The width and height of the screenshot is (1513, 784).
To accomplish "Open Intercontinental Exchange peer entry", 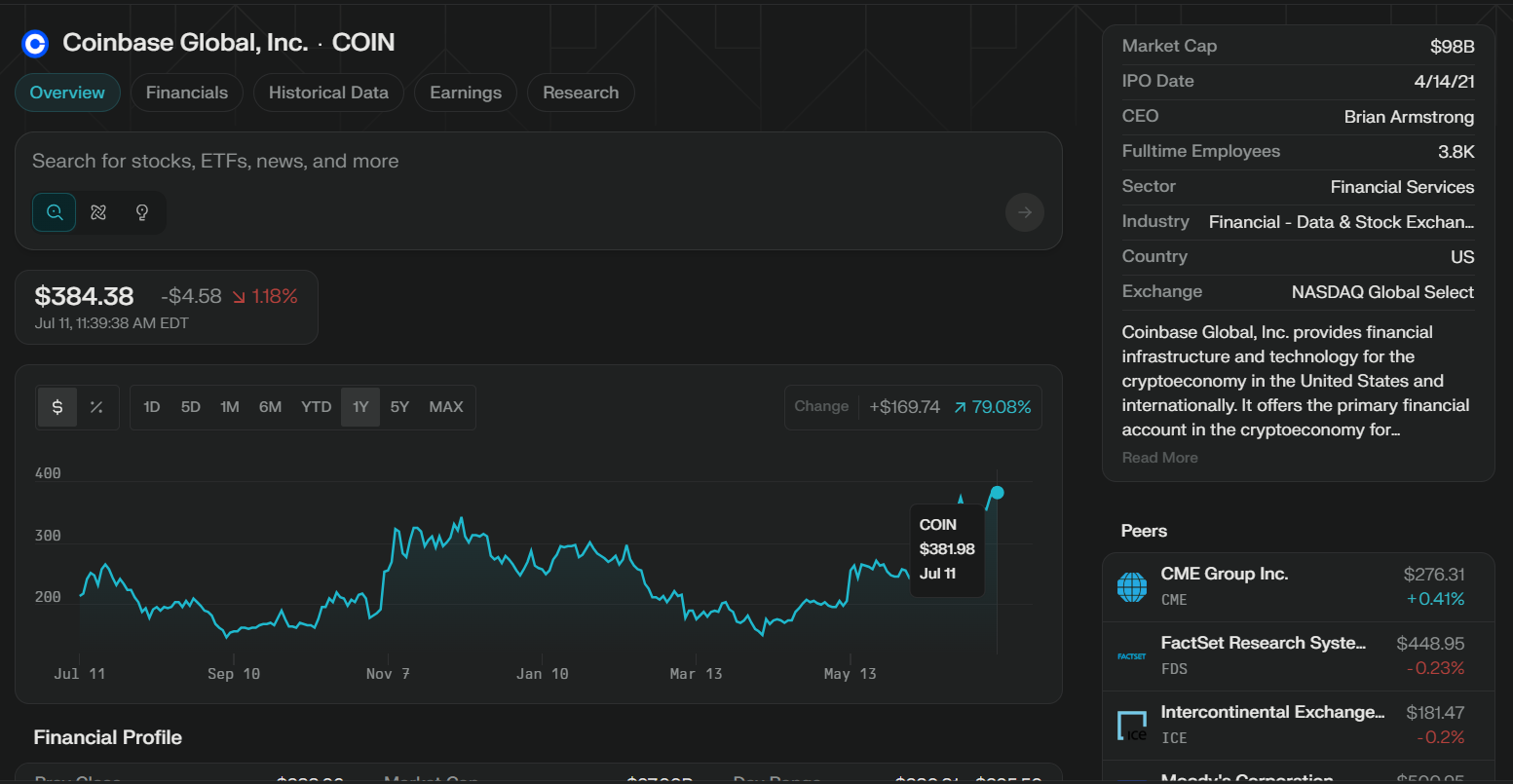I will coord(1299,726).
